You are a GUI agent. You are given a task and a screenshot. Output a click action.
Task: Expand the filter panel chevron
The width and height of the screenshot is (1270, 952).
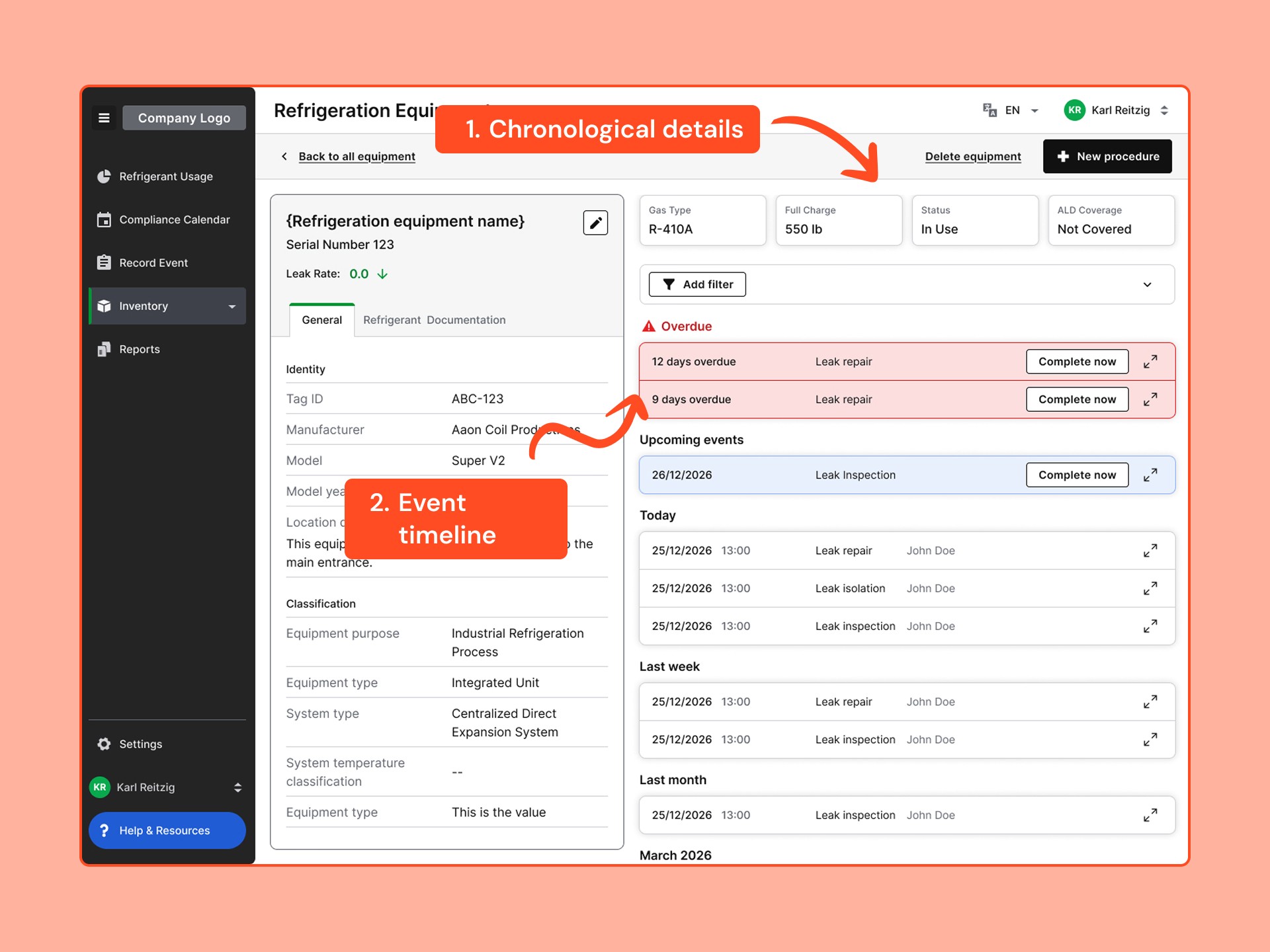click(x=1147, y=284)
